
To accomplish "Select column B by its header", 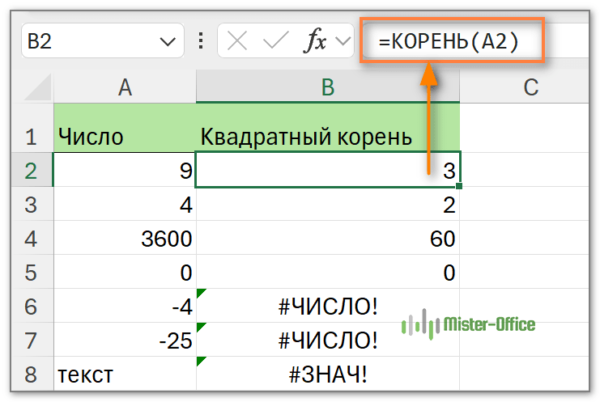I will point(328,88).
